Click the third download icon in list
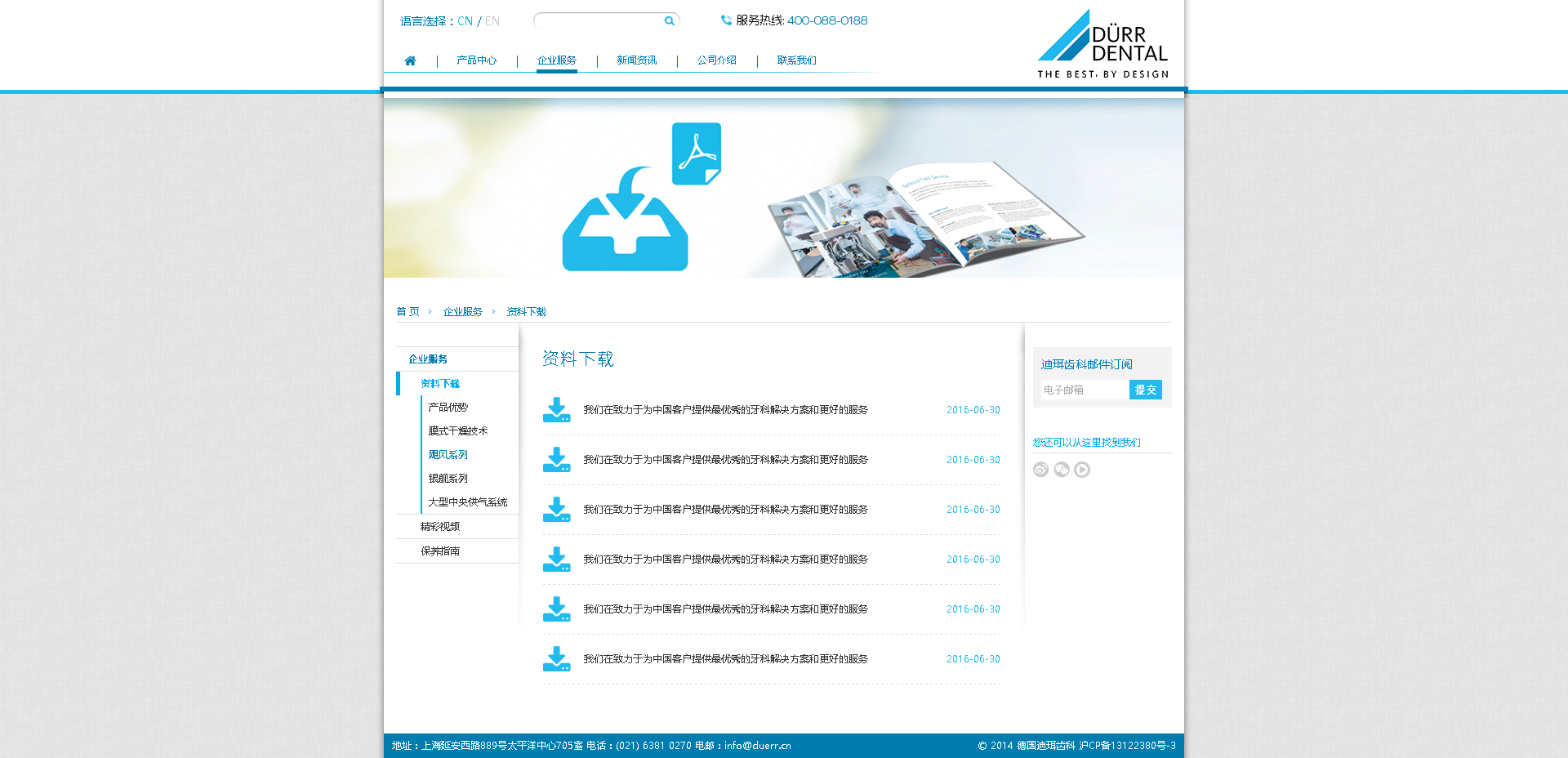 click(557, 510)
